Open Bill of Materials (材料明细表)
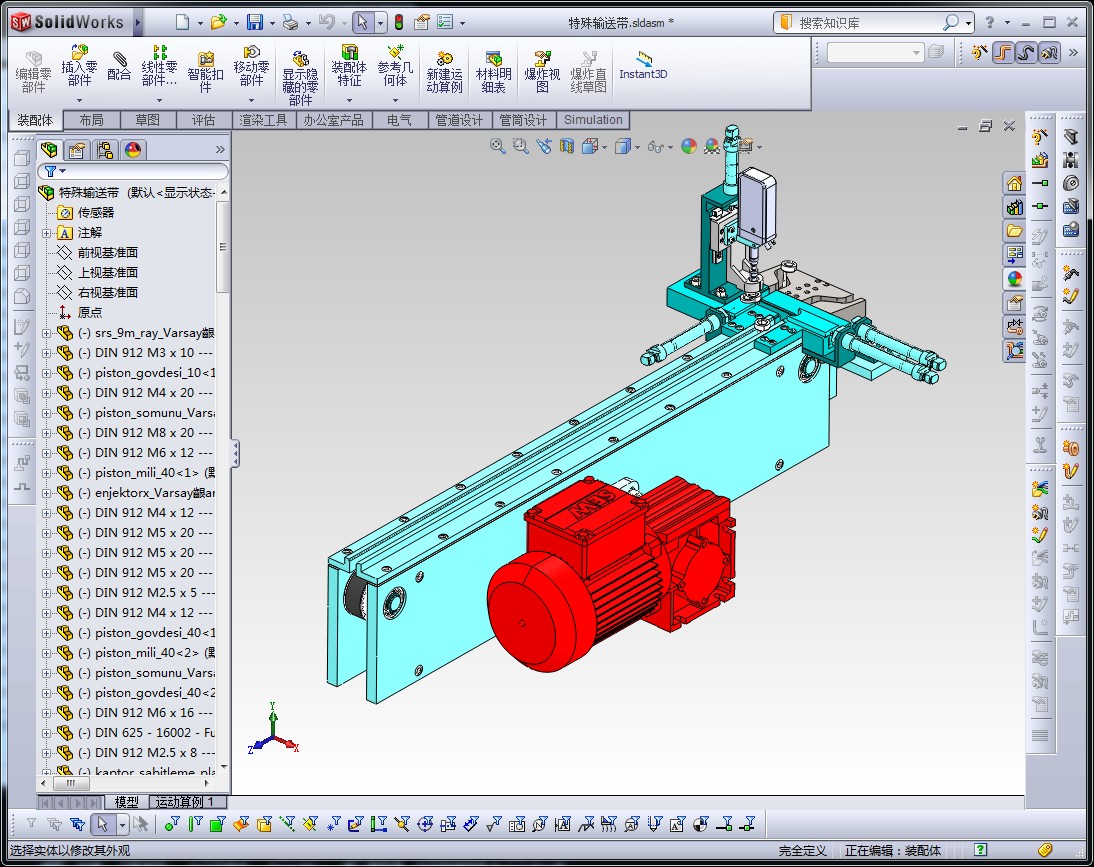 [x=493, y=71]
